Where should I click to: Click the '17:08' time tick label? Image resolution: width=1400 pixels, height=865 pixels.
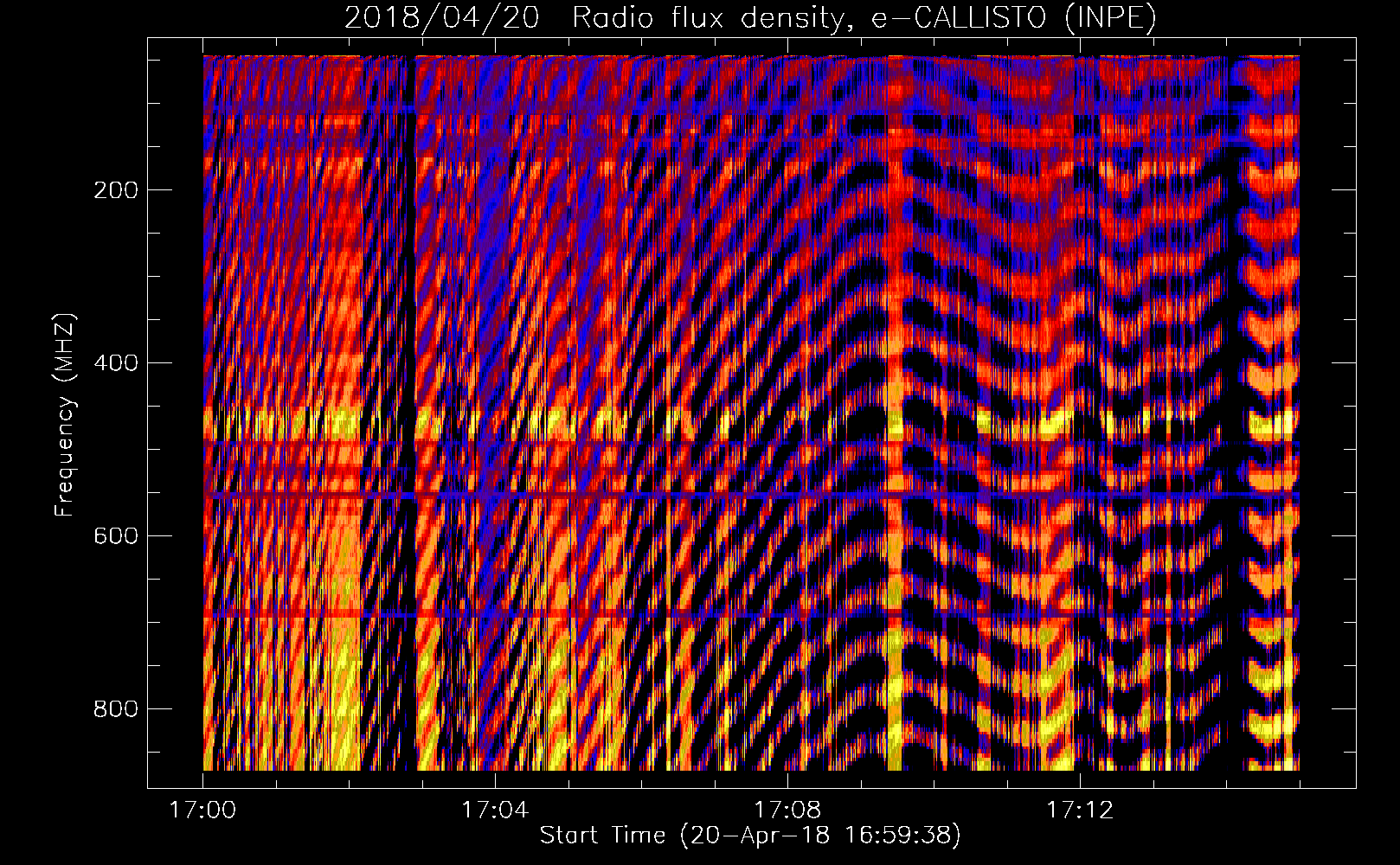click(x=787, y=811)
